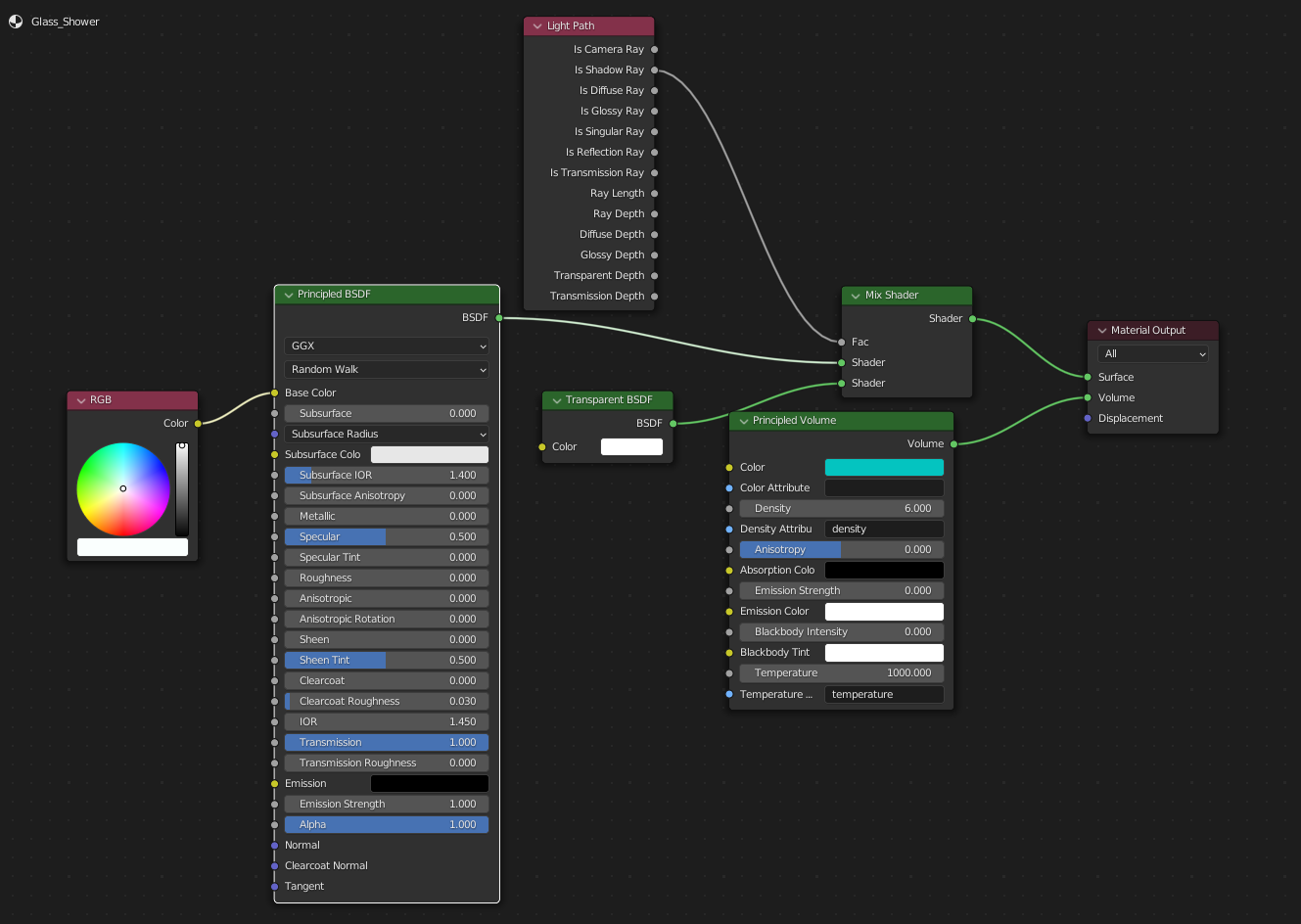Click the RGB node color wheel
Image resolution: width=1301 pixels, height=924 pixels.
point(123,489)
